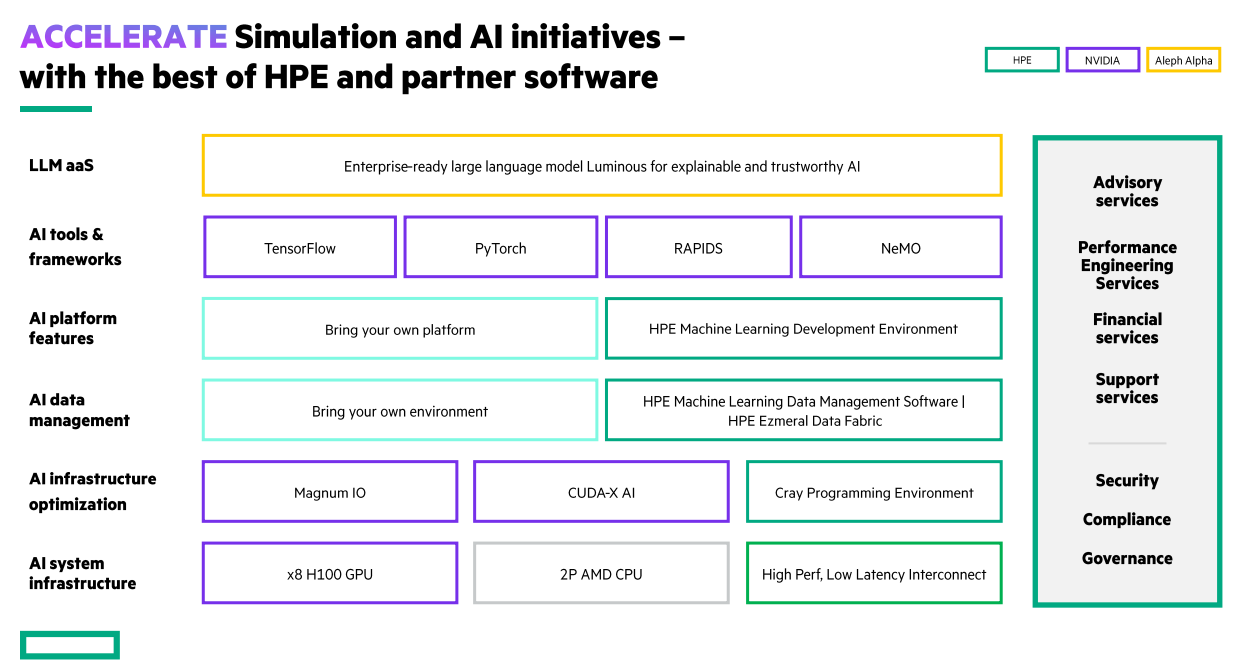Select the TensorFlow framework box
Viewport: 1253px width, 669px height.
pyautogui.click(x=299, y=246)
